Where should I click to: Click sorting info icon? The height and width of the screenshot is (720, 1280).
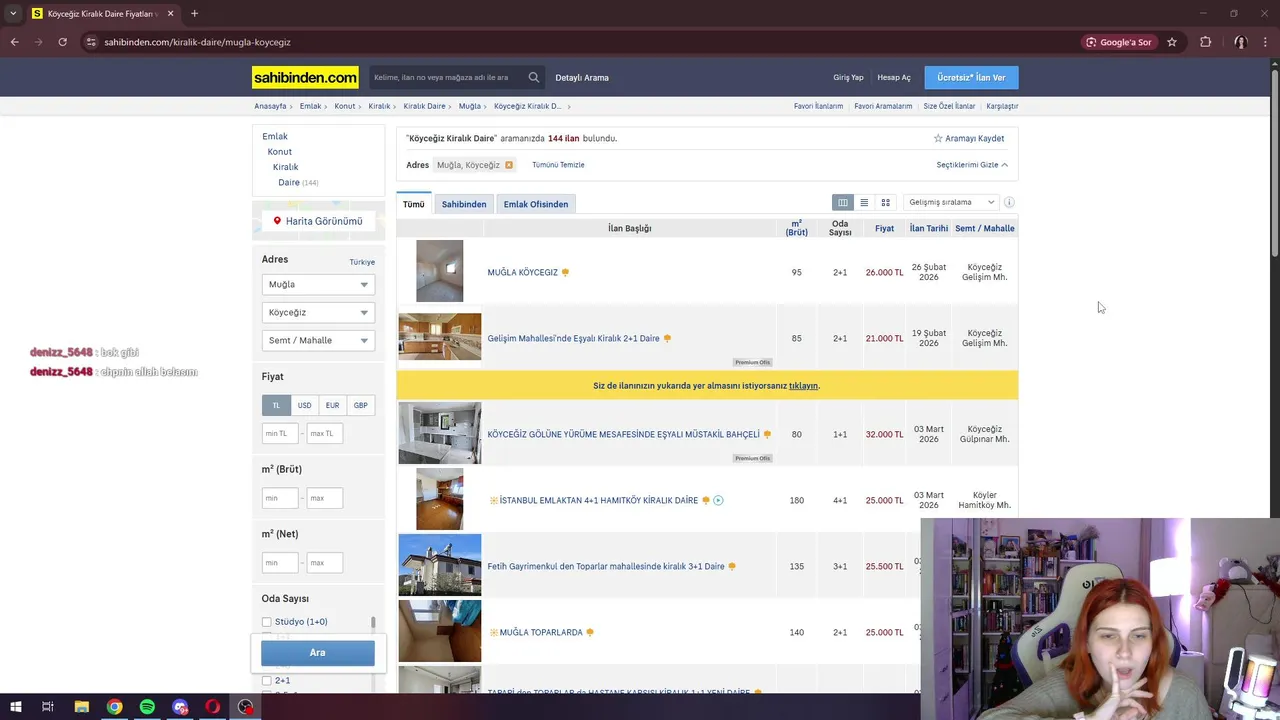point(1009,202)
